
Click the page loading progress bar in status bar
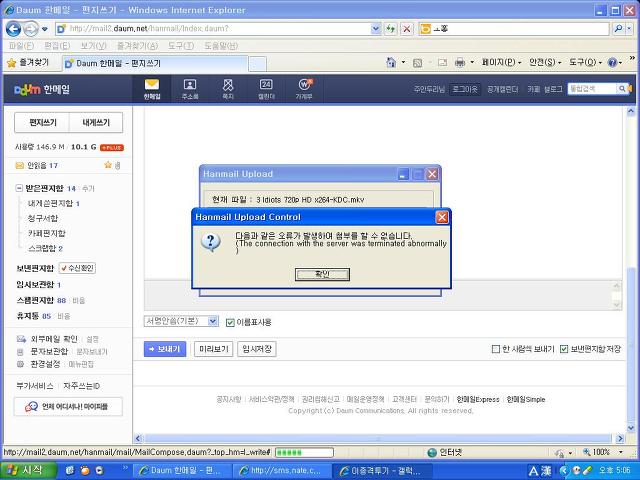pos(304,452)
